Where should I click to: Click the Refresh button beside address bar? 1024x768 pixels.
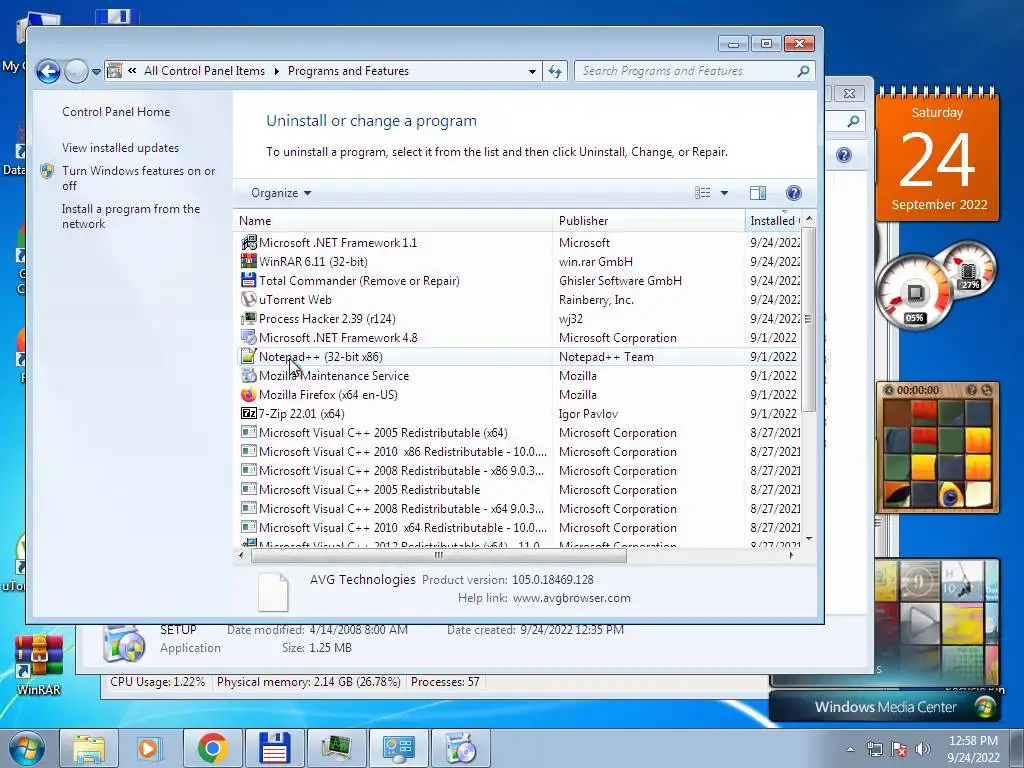555,71
